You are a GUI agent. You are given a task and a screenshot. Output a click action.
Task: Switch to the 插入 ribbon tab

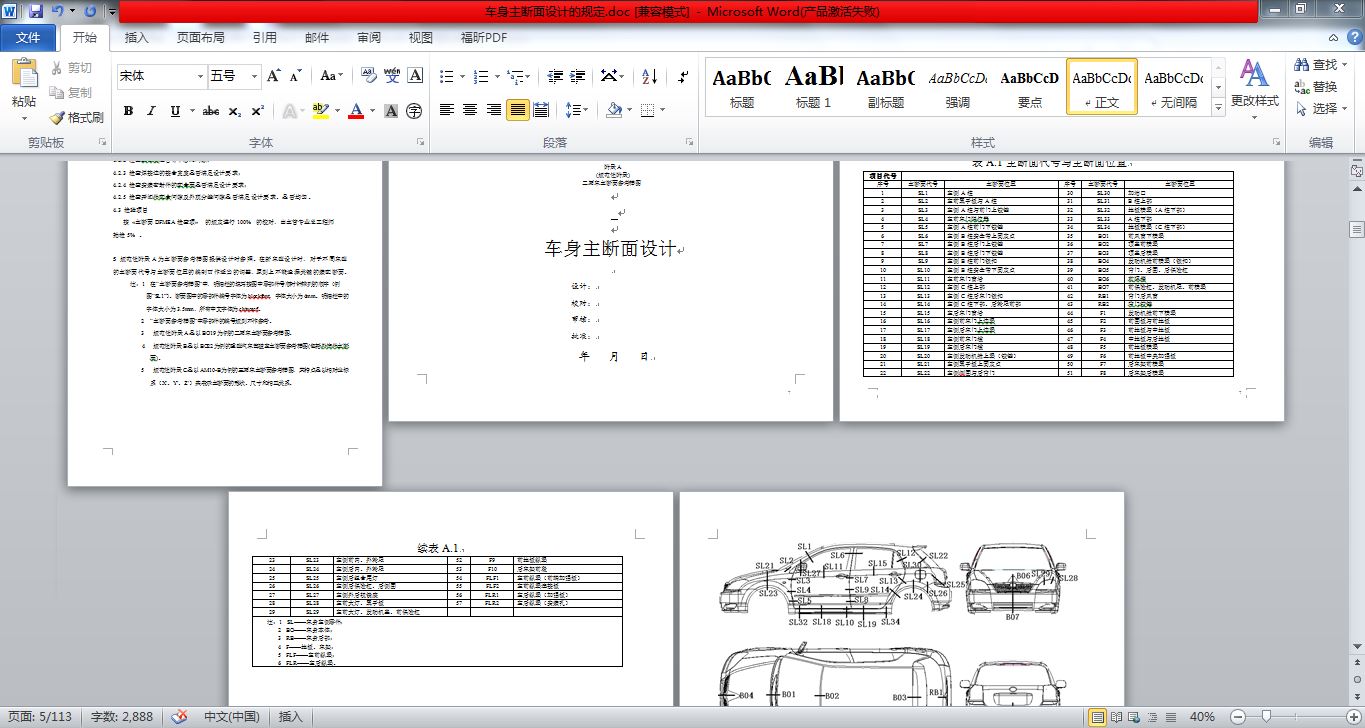[136, 38]
